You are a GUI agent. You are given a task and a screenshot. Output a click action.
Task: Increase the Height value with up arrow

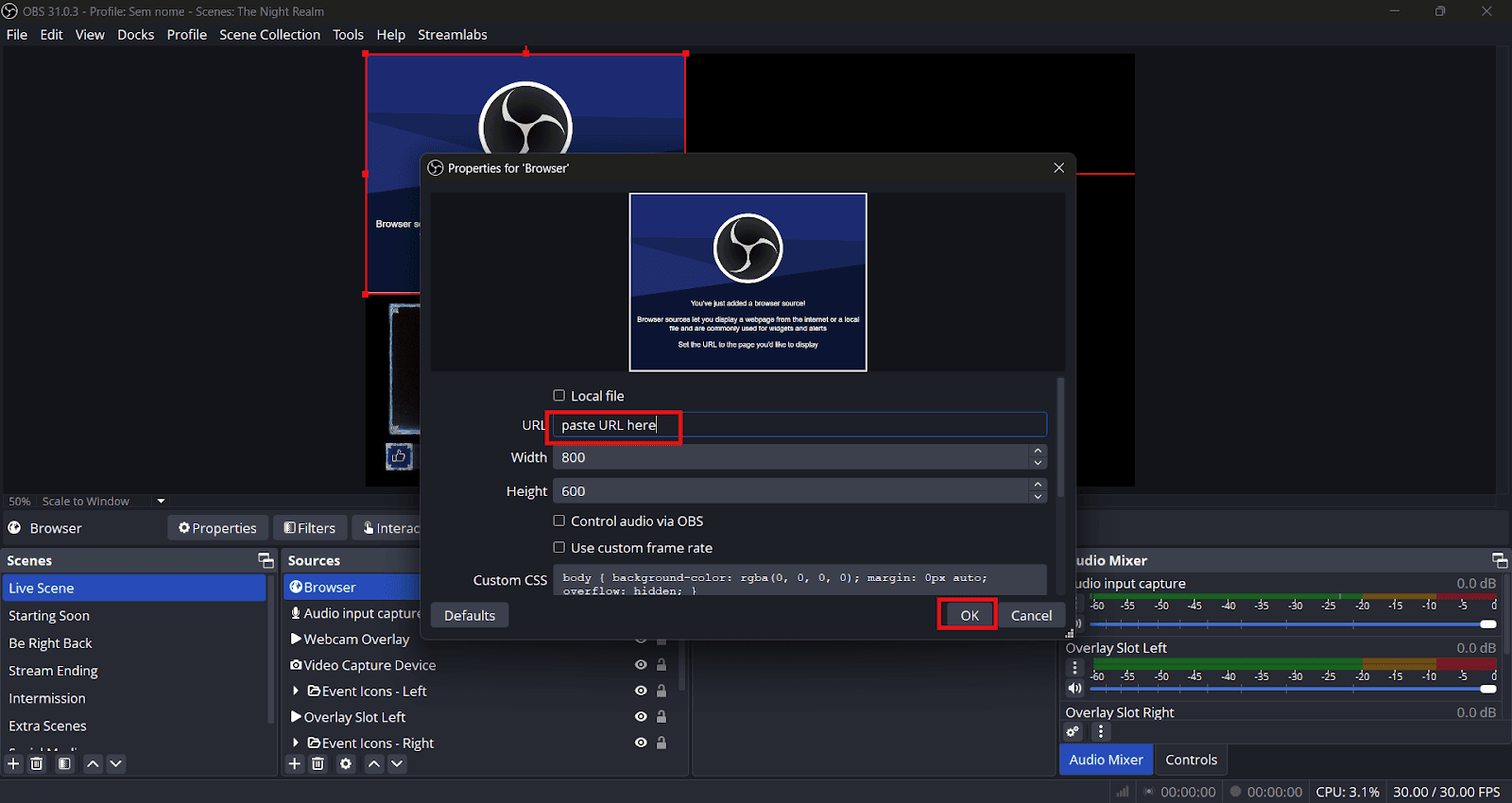pyautogui.click(x=1038, y=485)
